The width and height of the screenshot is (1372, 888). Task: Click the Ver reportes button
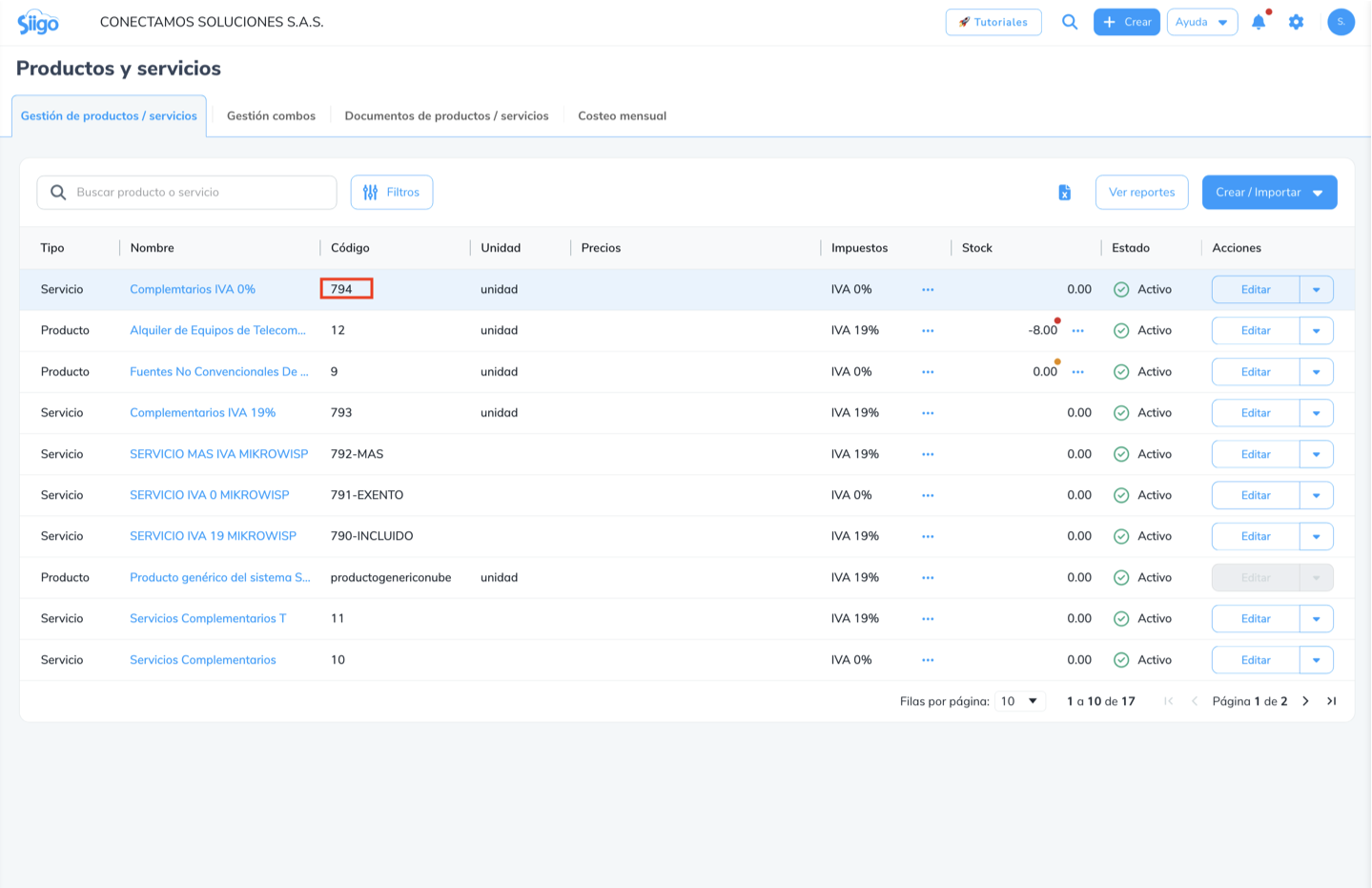[x=1141, y=192]
